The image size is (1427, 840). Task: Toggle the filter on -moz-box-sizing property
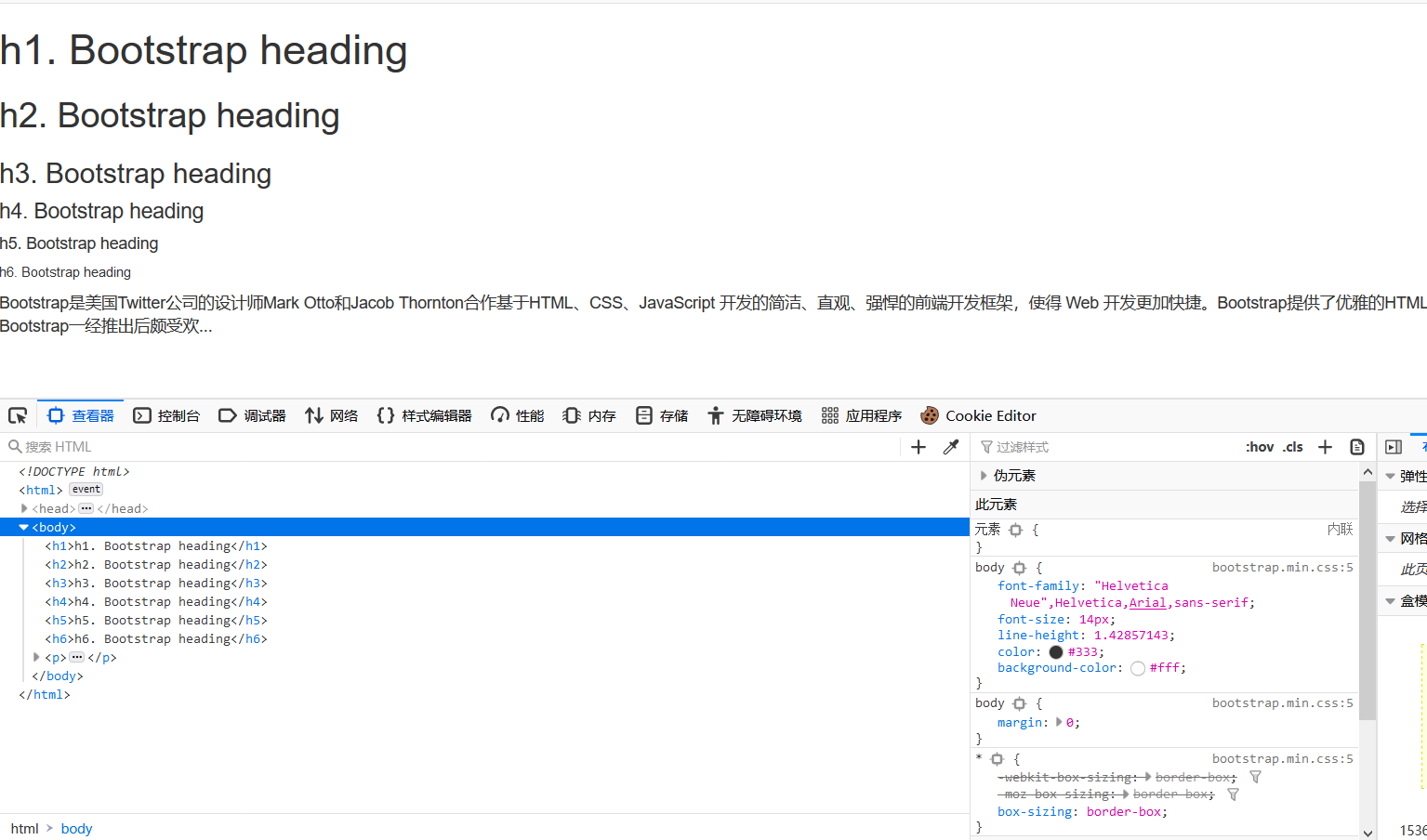point(1233,794)
